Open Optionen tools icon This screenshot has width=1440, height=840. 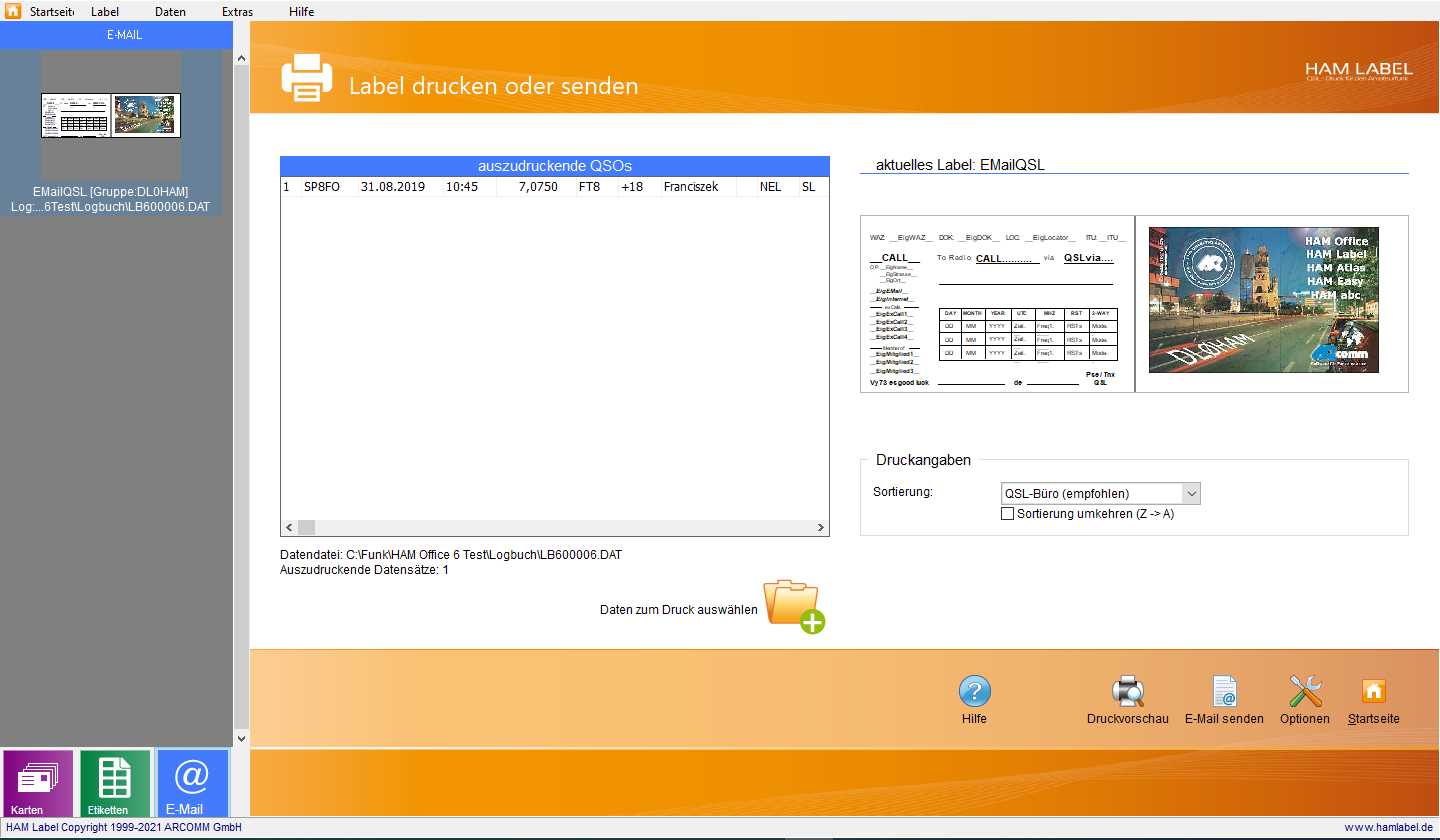(x=1305, y=692)
